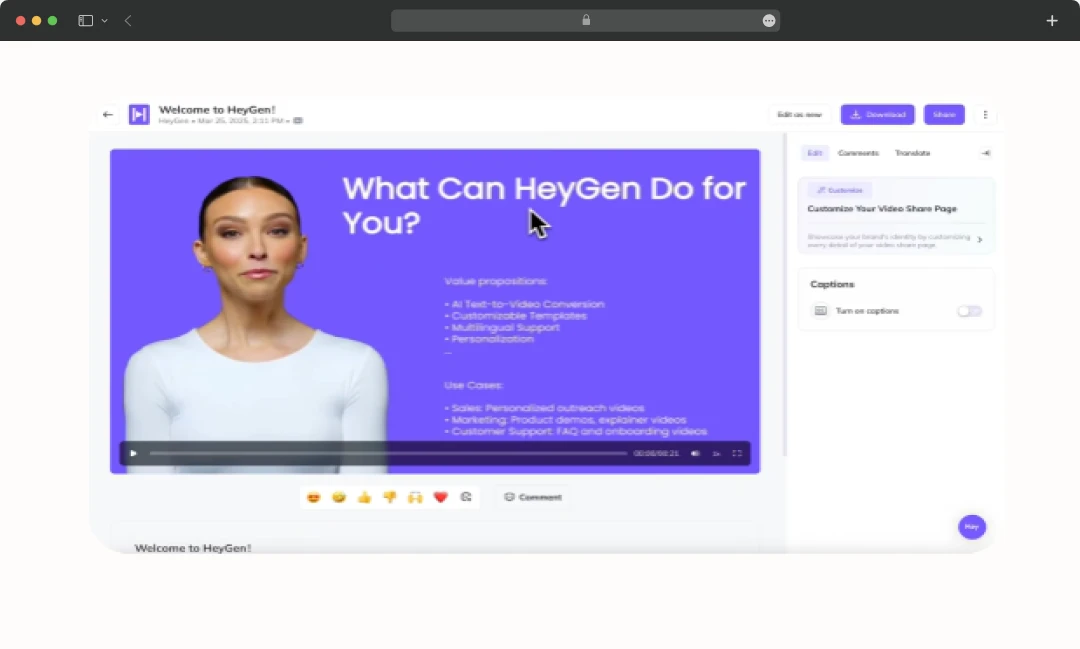
Task: Click the Edit as new button
Action: coord(798,114)
